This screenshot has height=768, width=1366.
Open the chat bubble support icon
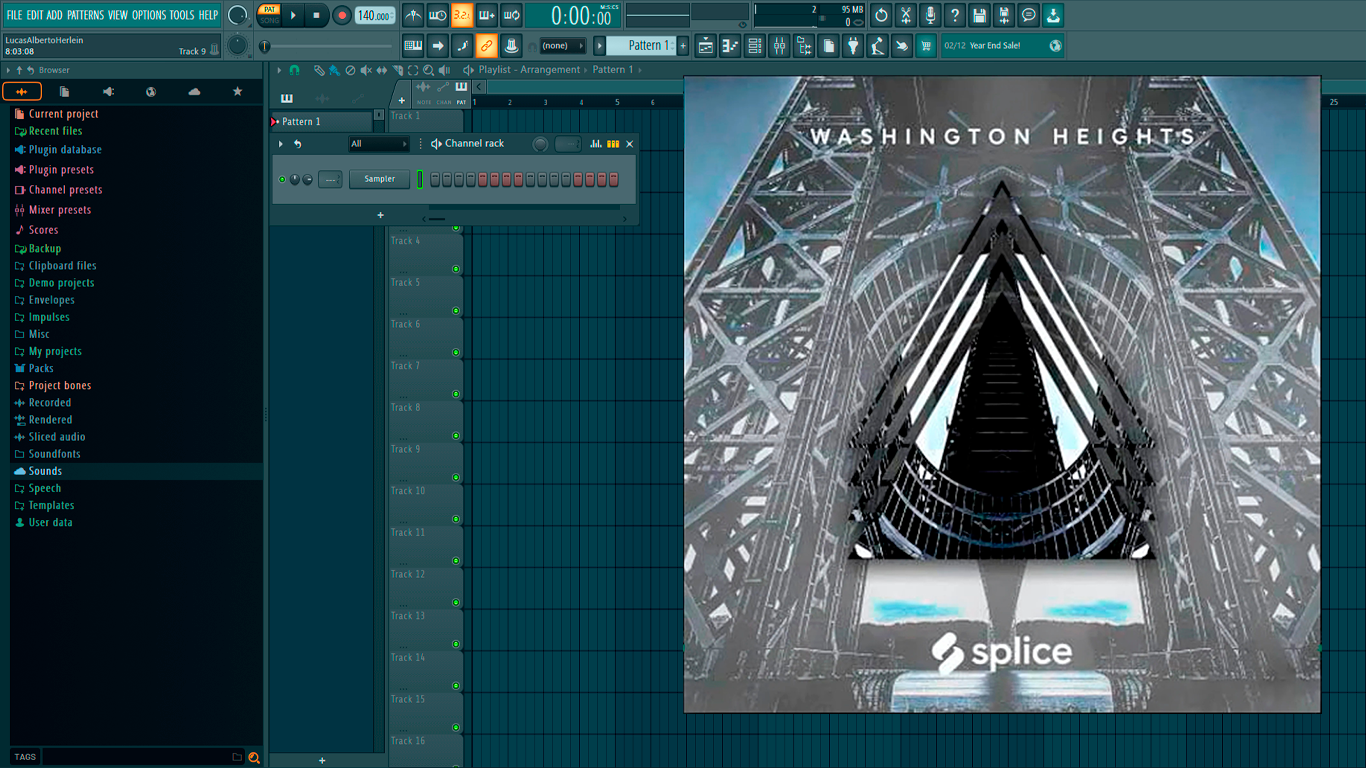pyautogui.click(x=1028, y=15)
